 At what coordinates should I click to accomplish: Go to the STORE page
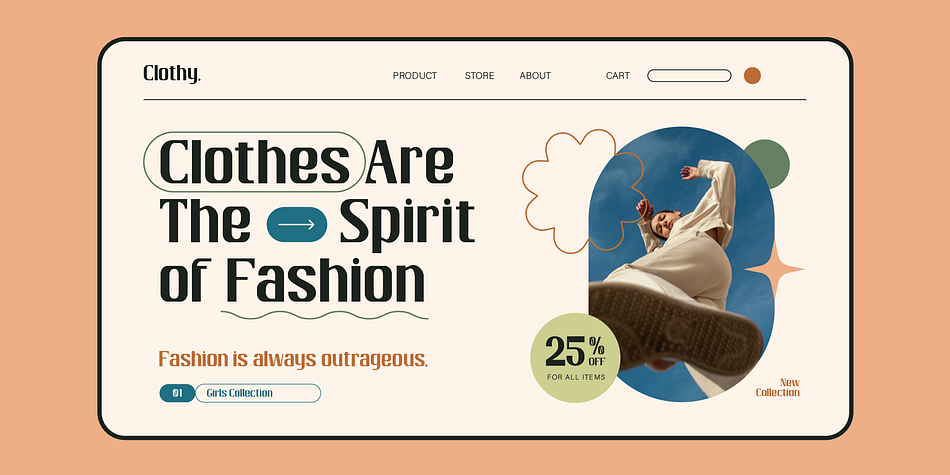tap(479, 76)
